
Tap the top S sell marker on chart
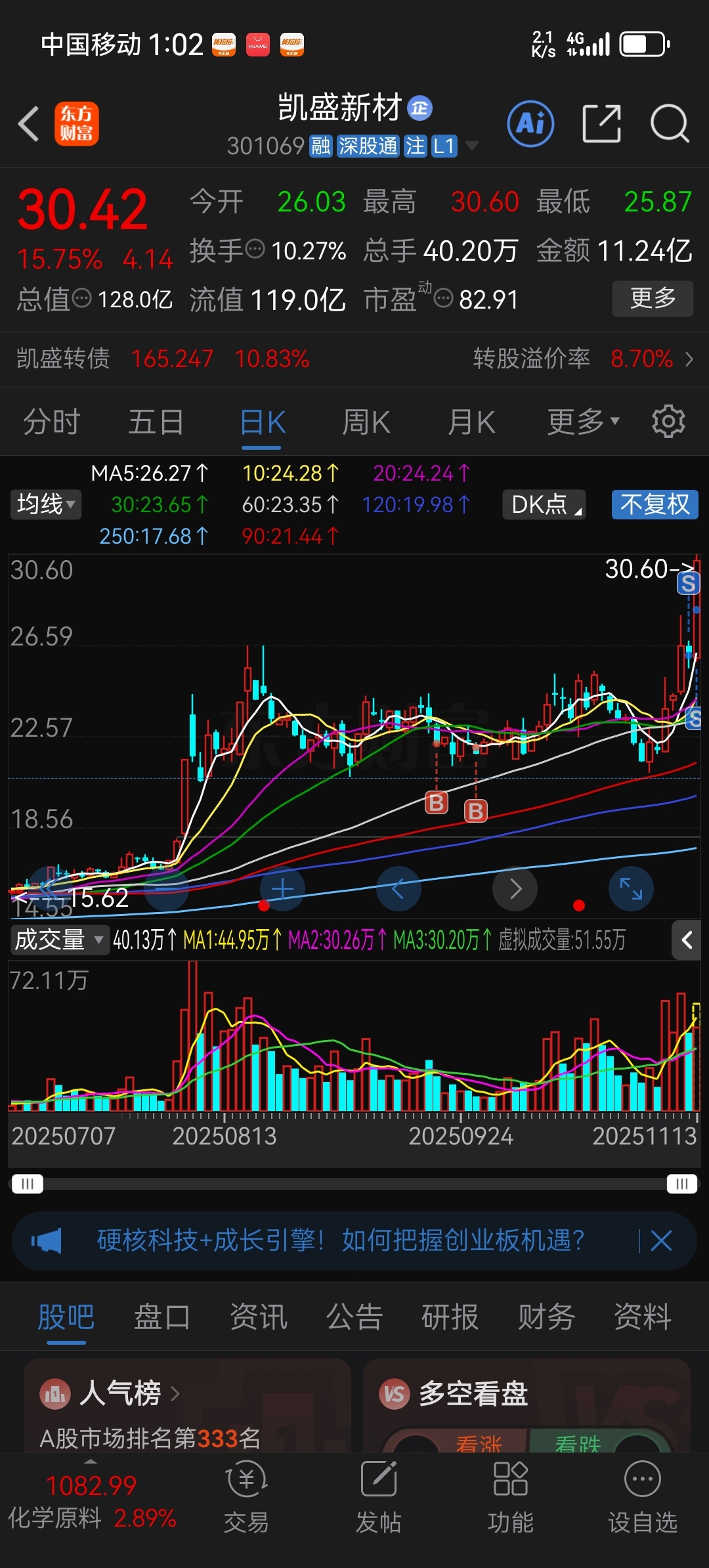click(688, 583)
